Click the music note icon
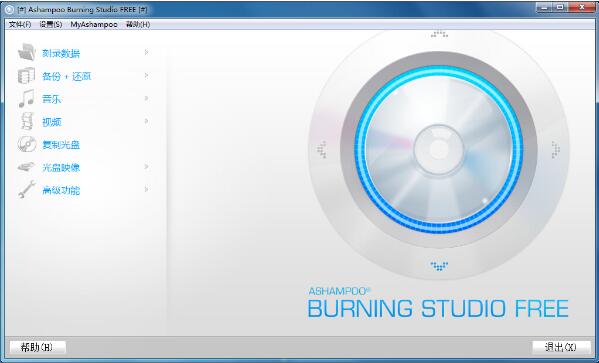This screenshot has width=599, height=363. [27, 98]
